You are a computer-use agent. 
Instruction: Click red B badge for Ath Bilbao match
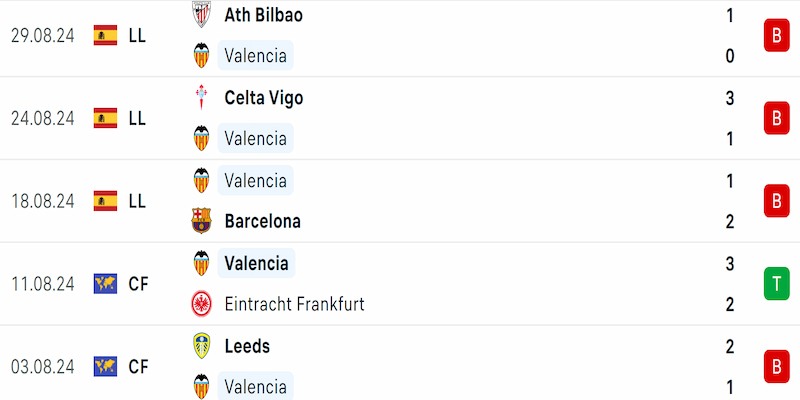777,35
